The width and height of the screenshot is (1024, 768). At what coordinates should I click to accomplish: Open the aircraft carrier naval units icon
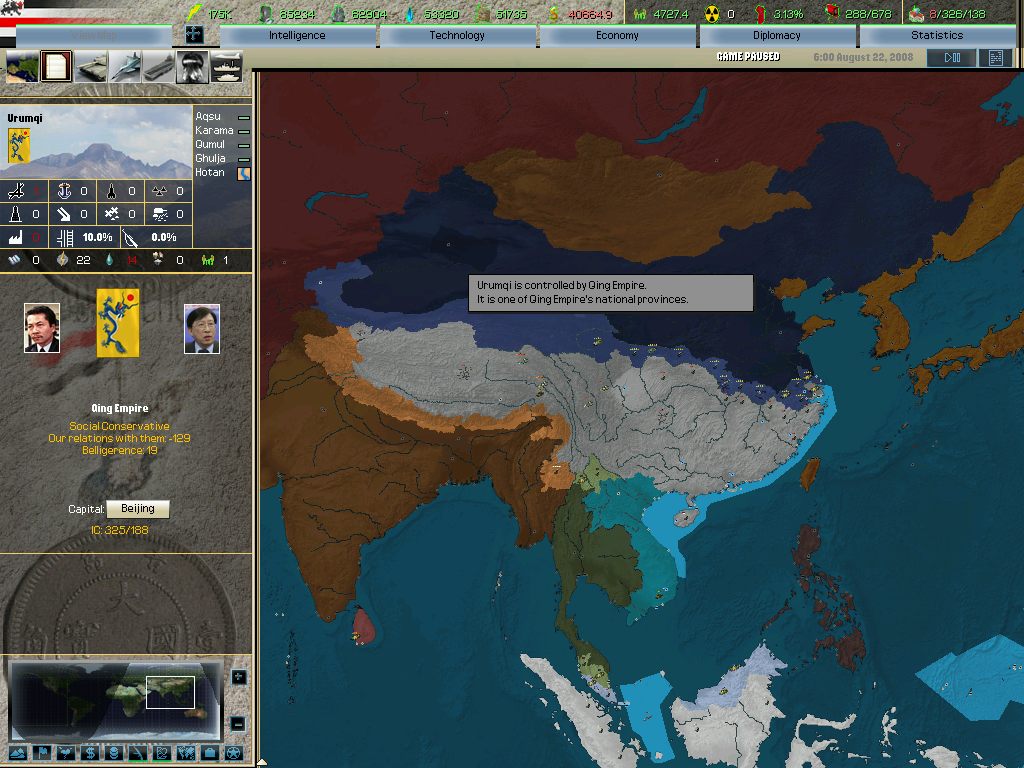tap(159, 67)
